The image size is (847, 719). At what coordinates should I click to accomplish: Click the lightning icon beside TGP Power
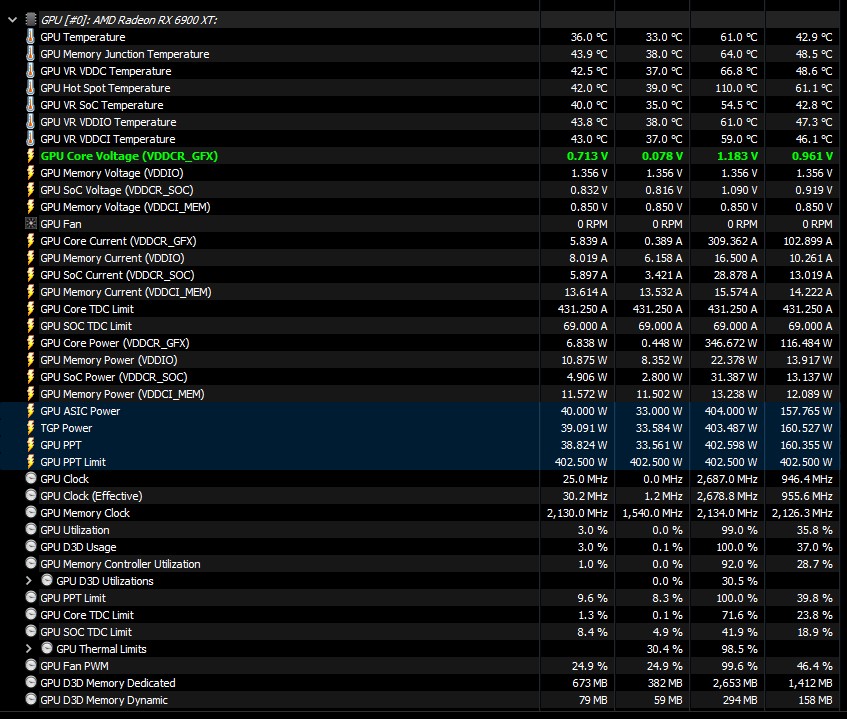point(31,428)
